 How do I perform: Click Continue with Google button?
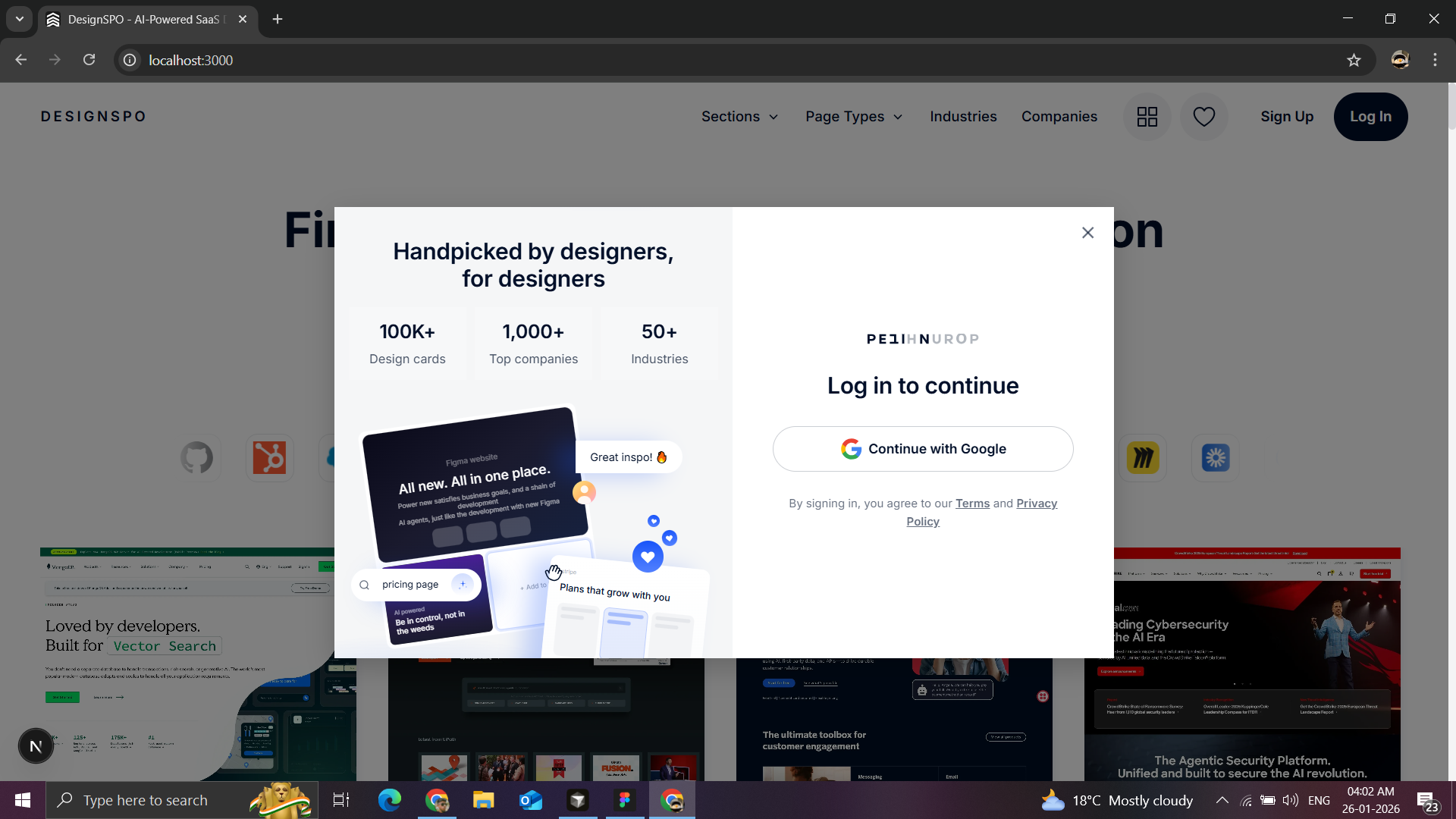coord(922,449)
